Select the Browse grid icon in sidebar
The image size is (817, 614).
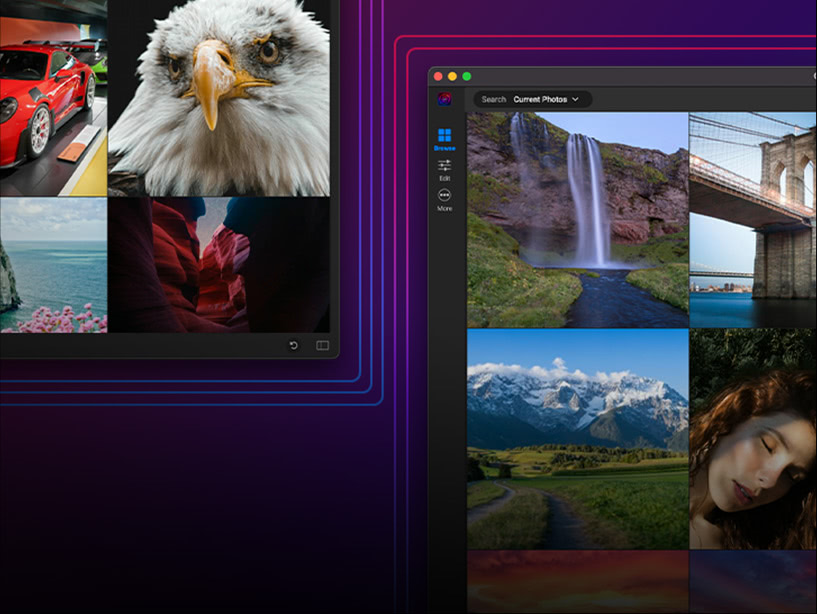443,134
